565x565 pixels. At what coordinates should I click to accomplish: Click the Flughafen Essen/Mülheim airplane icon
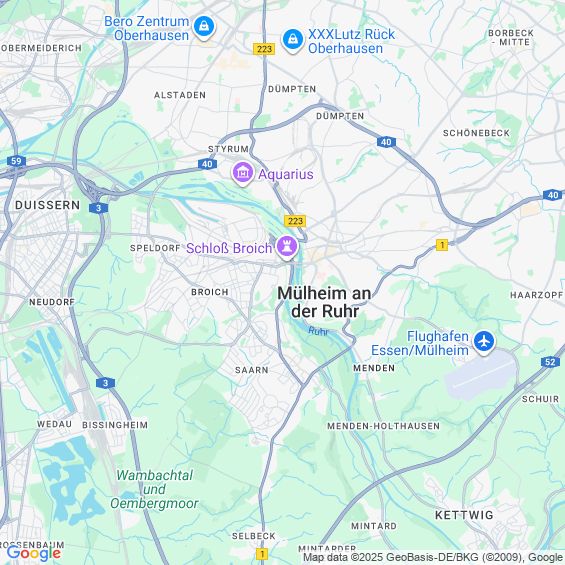click(x=484, y=342)
